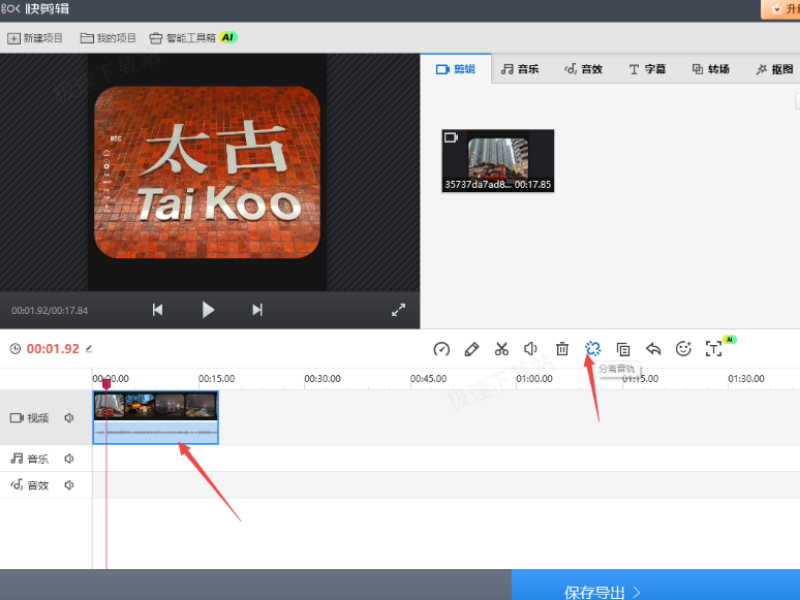This screenshot has height=600, width=800.
Task: Click the 00:30.00 ruler mark
Action: click(x=322, y=379)
